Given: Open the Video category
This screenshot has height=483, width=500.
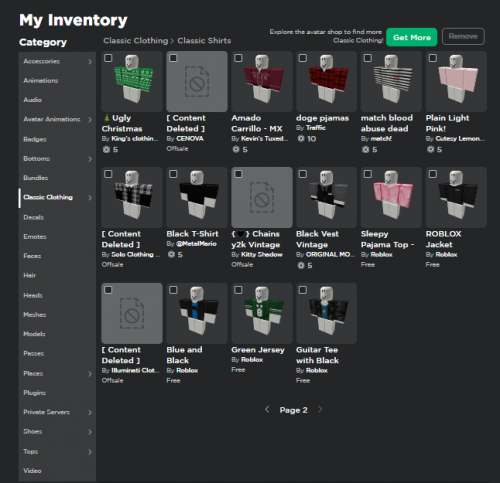Looking at the screenshot, I should [x=57, y=471].
